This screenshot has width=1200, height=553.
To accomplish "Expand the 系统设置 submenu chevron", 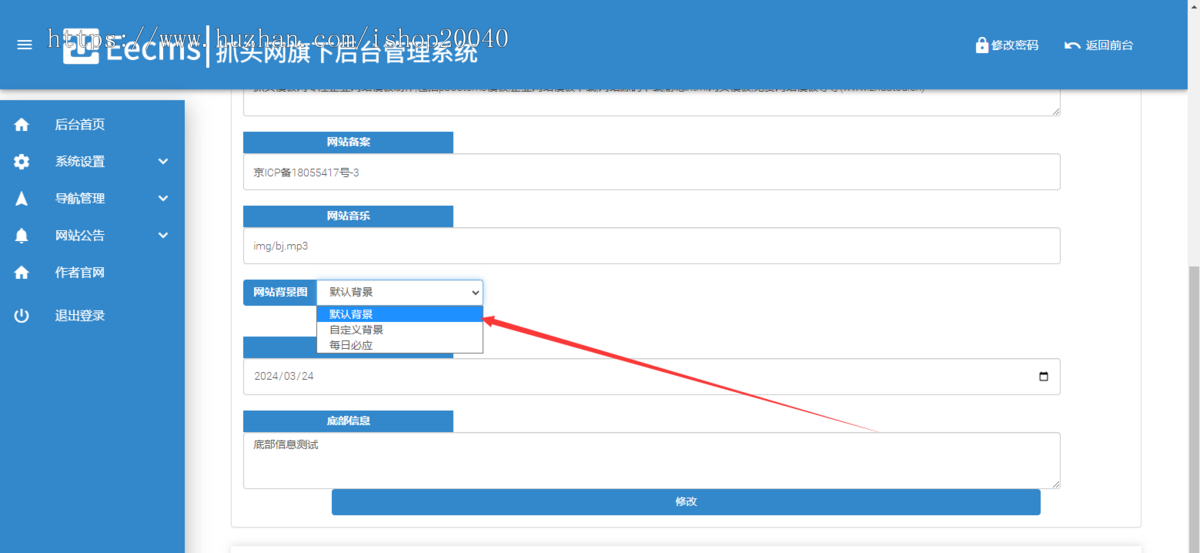I will [163, 162].
